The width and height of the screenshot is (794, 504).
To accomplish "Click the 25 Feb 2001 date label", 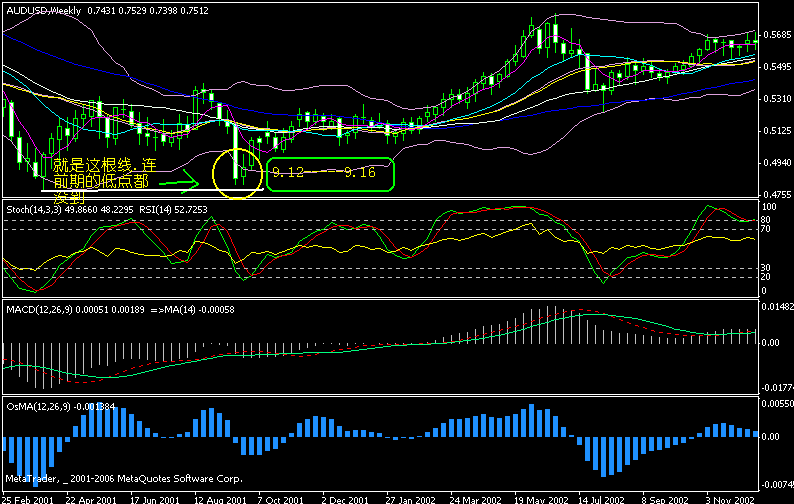I will 28,500.
